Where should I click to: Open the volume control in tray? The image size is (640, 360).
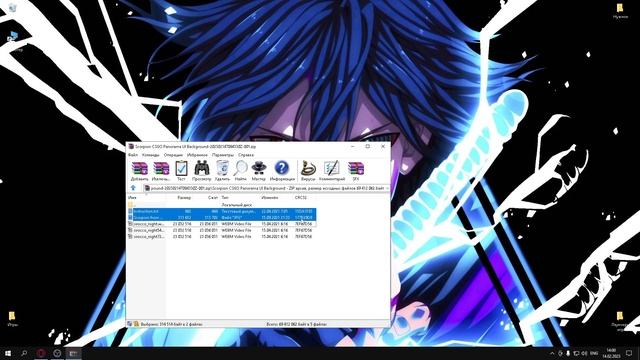tap(584, 353)
